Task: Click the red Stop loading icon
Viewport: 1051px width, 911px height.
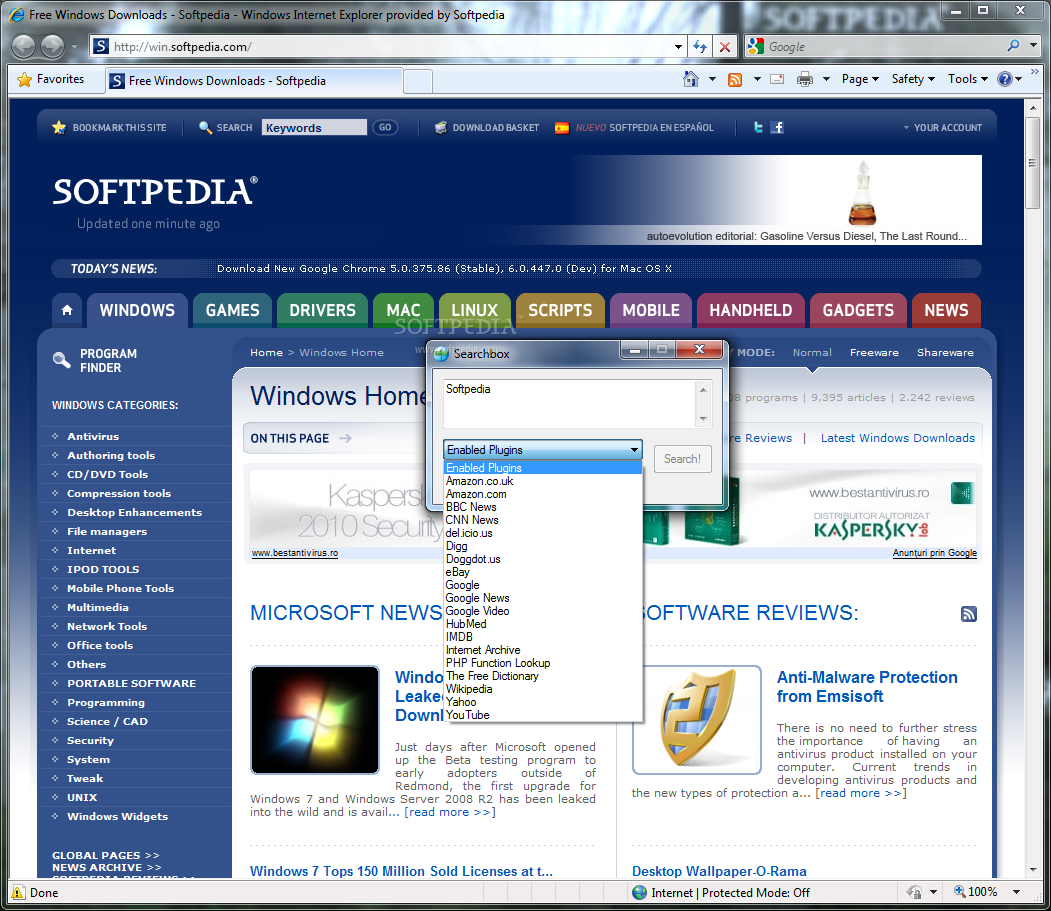Action: pyautogui.click(x=725, y=46)
